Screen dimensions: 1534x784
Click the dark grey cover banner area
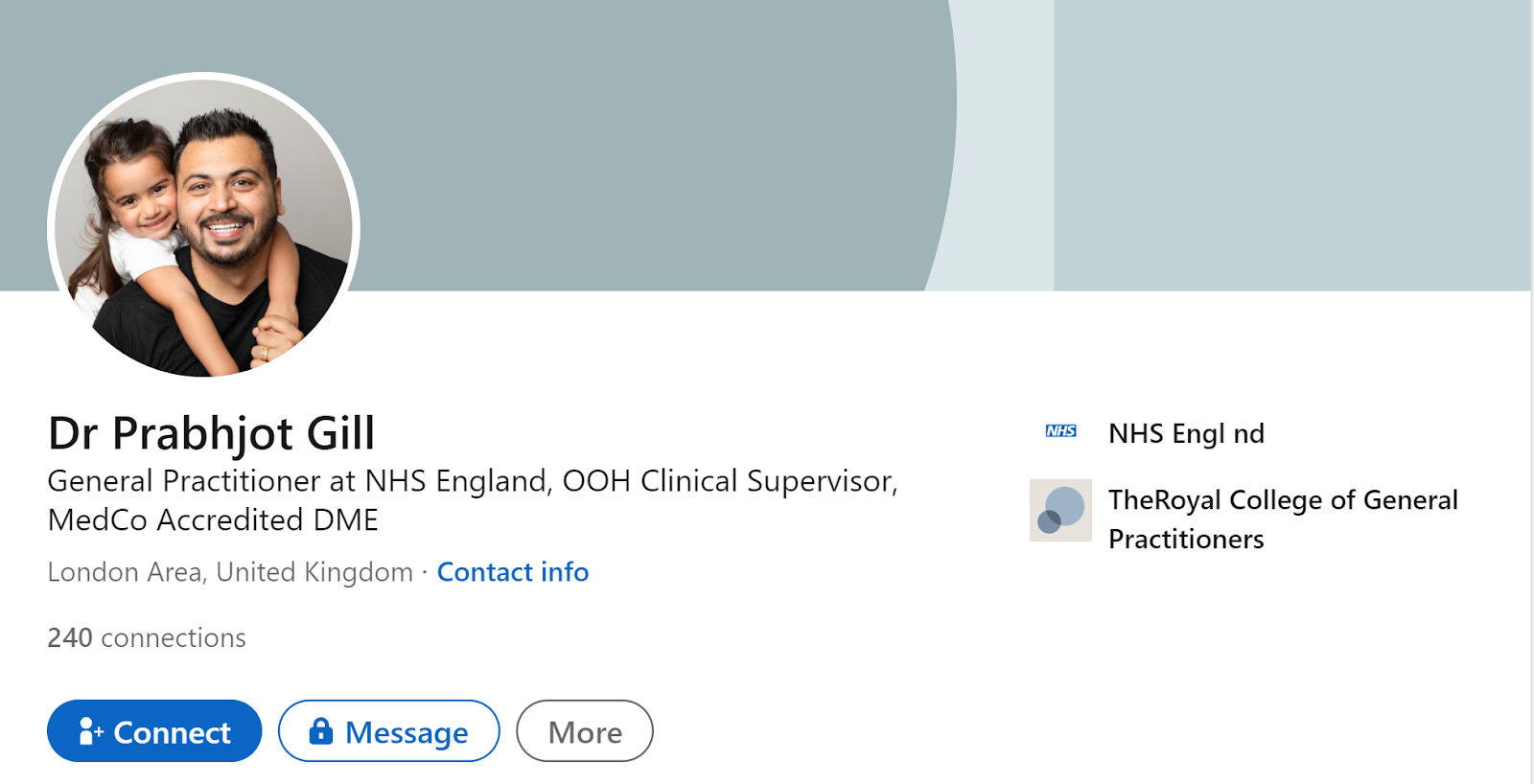coord(623,144)
